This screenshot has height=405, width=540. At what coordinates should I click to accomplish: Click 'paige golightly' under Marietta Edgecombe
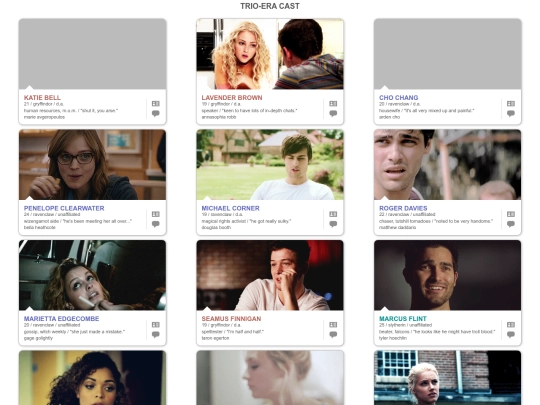(38, 338)
